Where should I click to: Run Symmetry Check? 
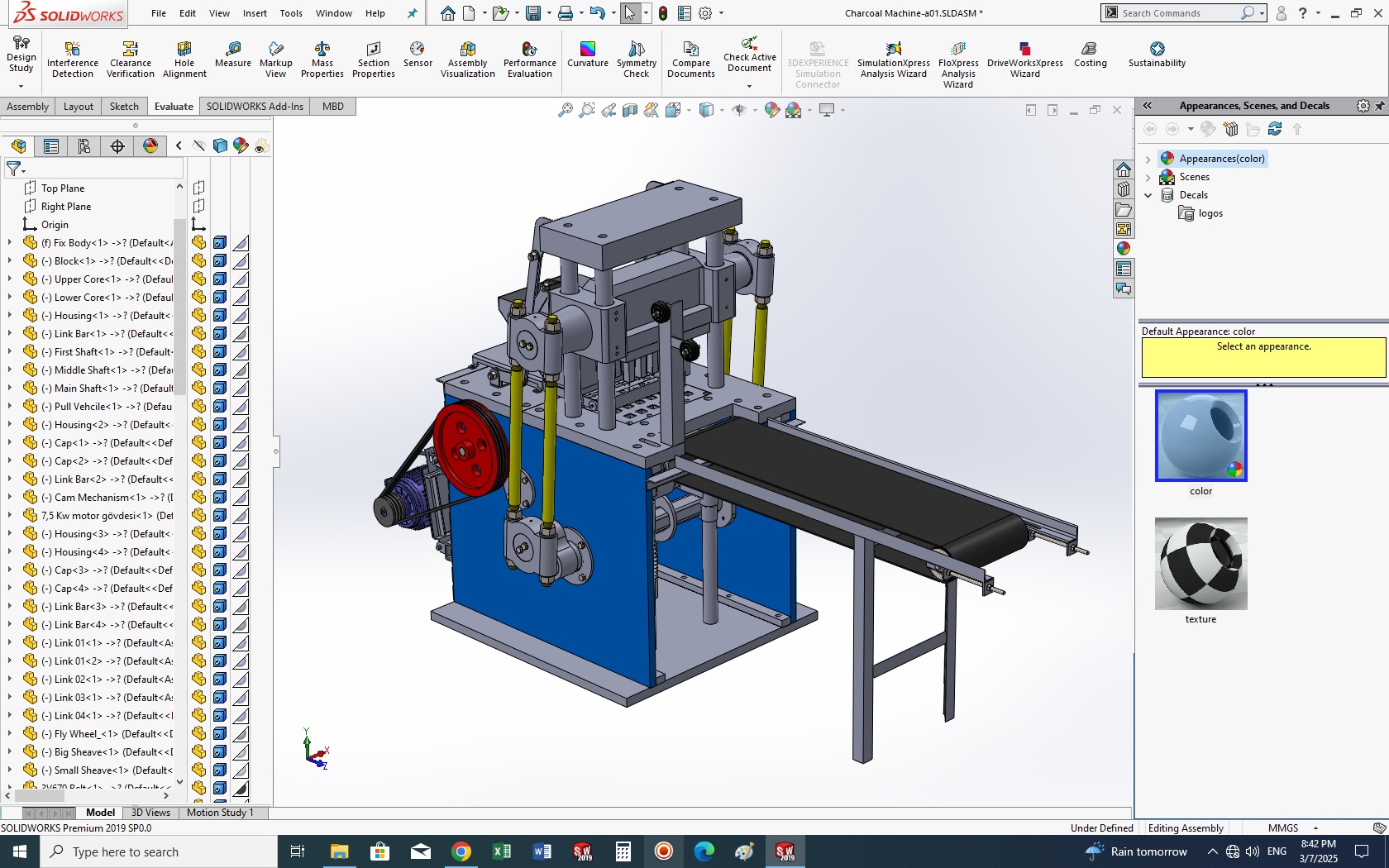(637, 60)
